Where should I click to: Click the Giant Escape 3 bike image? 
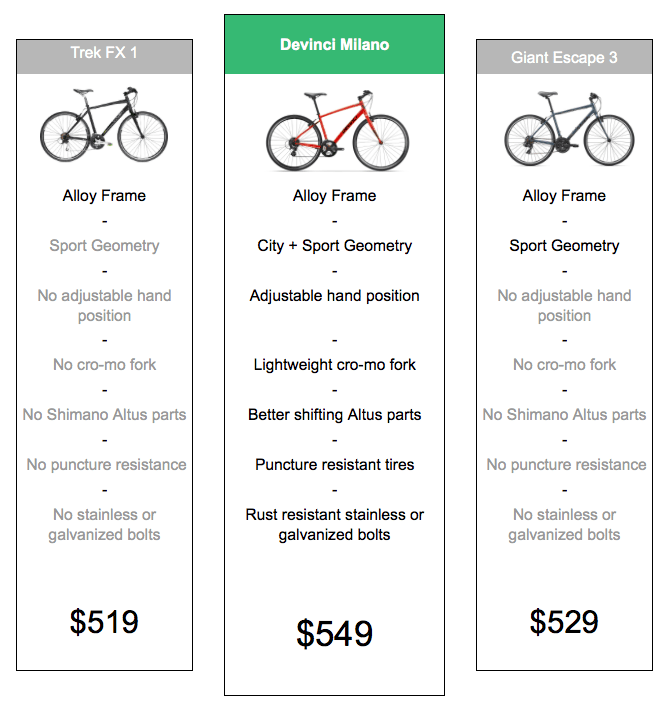pos(564,129)
